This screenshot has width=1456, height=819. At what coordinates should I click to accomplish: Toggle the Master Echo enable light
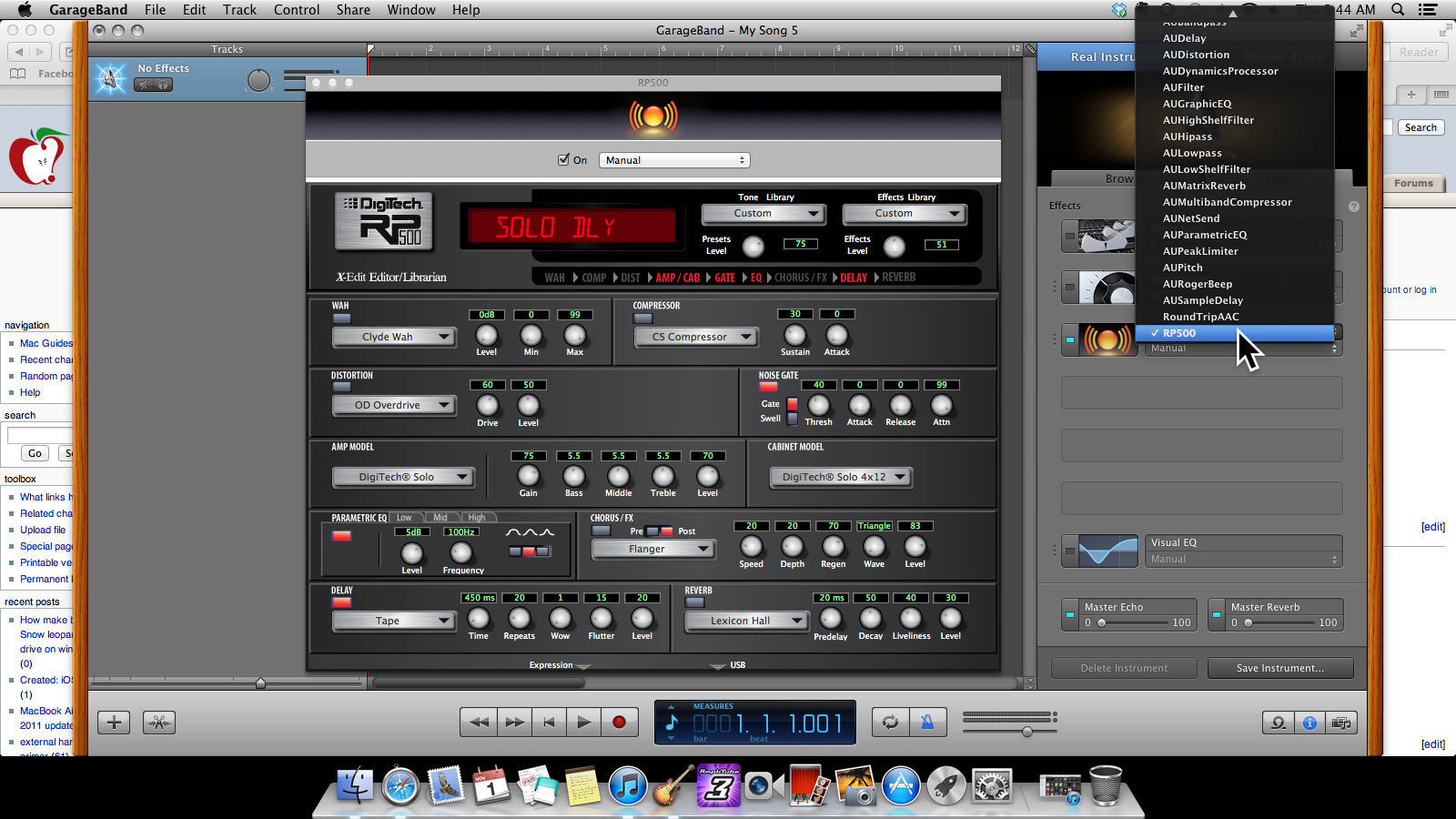(1070, 615)
